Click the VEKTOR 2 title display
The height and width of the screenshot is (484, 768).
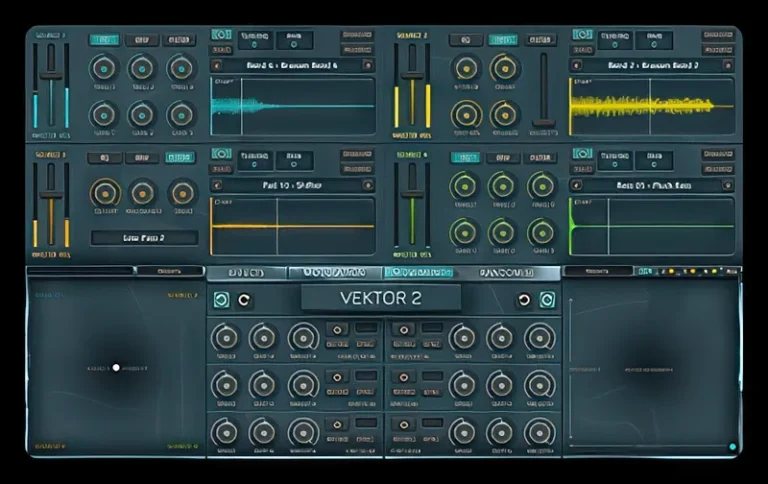click(x=381, y=298)
